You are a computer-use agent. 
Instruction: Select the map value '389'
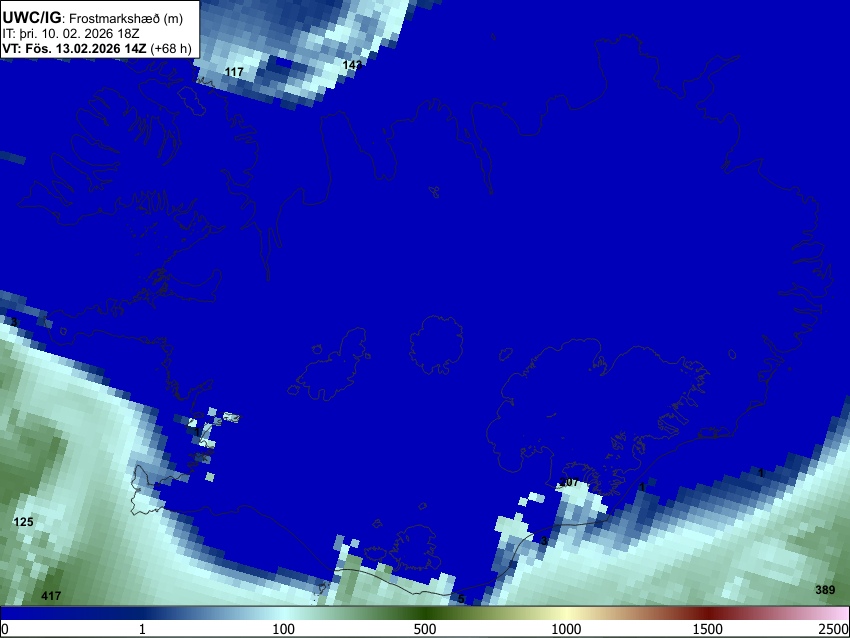(825, 590)
